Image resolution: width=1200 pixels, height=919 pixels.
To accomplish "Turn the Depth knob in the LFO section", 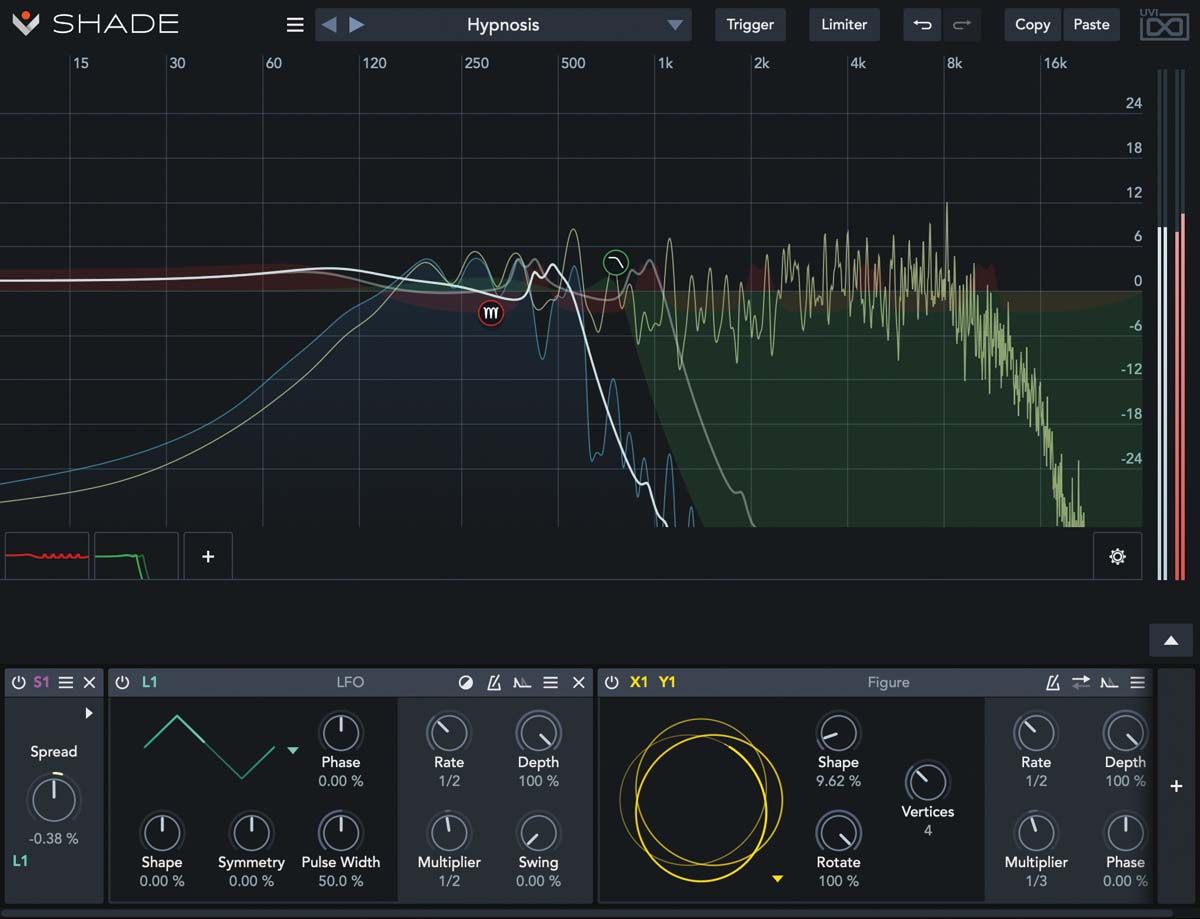I will point(538,734).
